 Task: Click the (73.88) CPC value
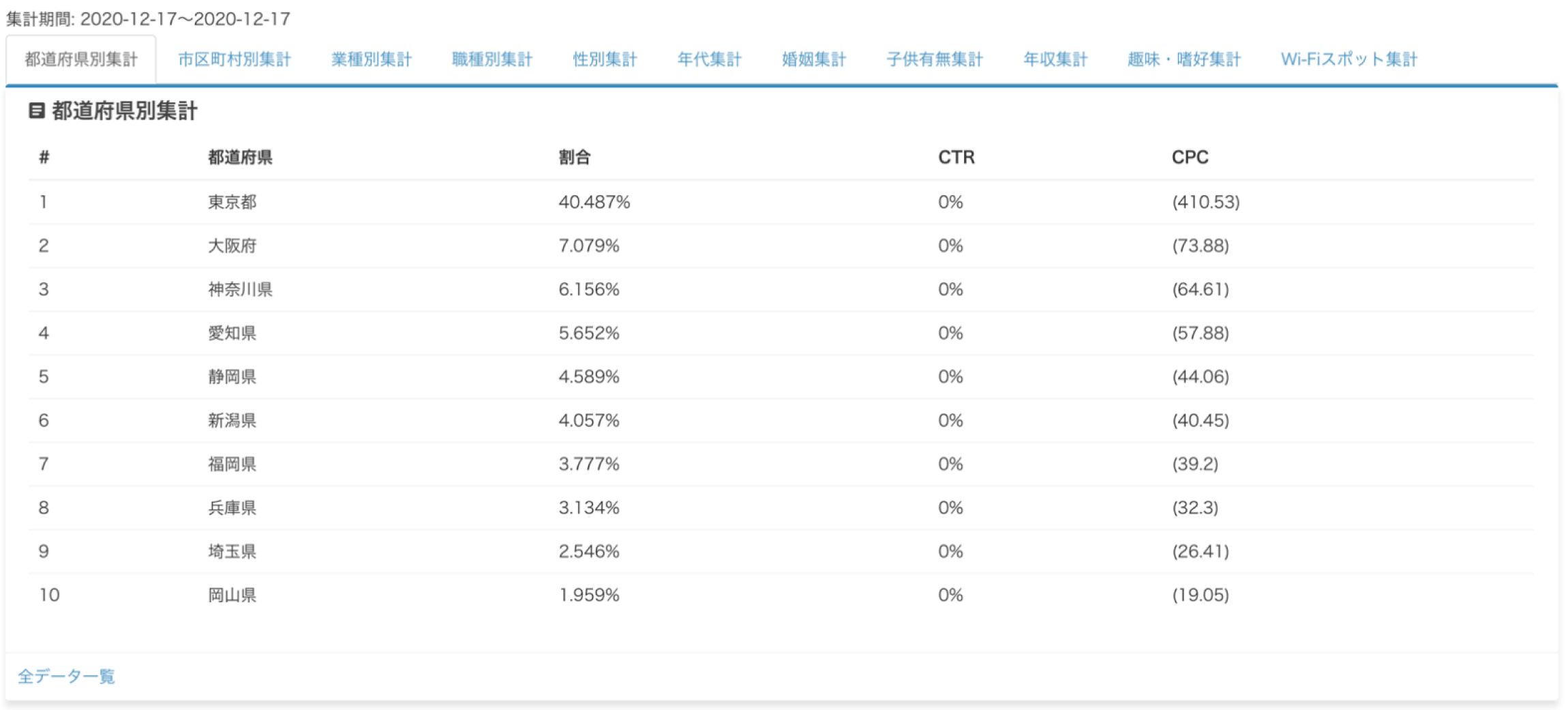(x=1200, y=246)
